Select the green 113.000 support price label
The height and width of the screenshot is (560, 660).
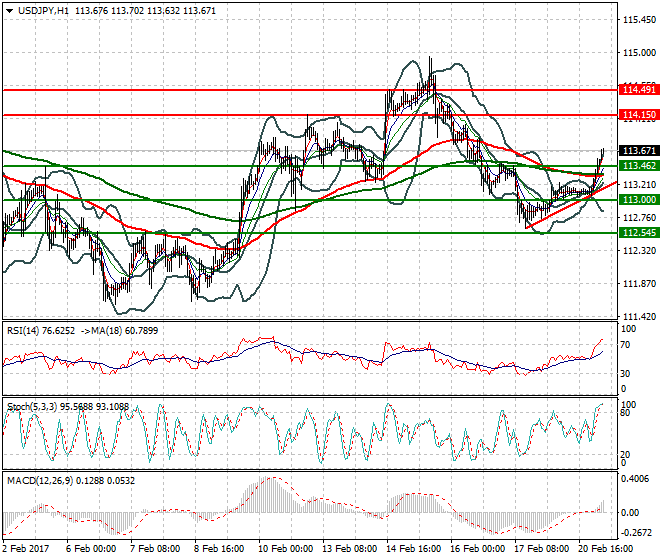point(639,200)
